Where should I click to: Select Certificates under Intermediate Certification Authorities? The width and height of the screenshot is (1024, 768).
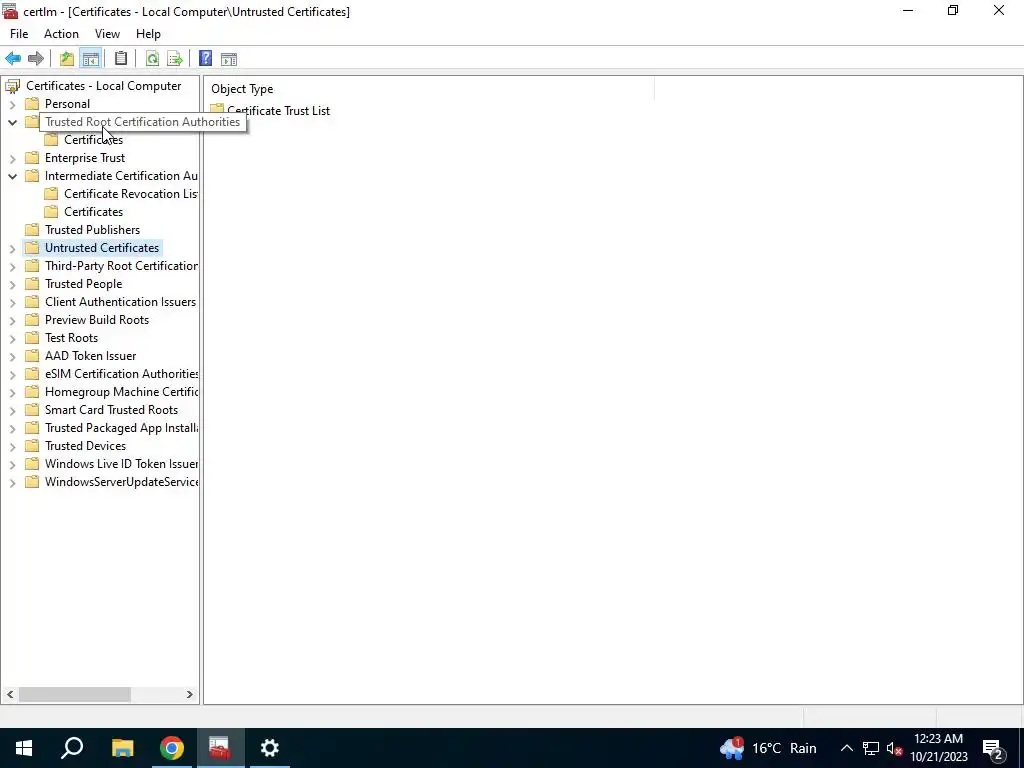tap(93, 212)
